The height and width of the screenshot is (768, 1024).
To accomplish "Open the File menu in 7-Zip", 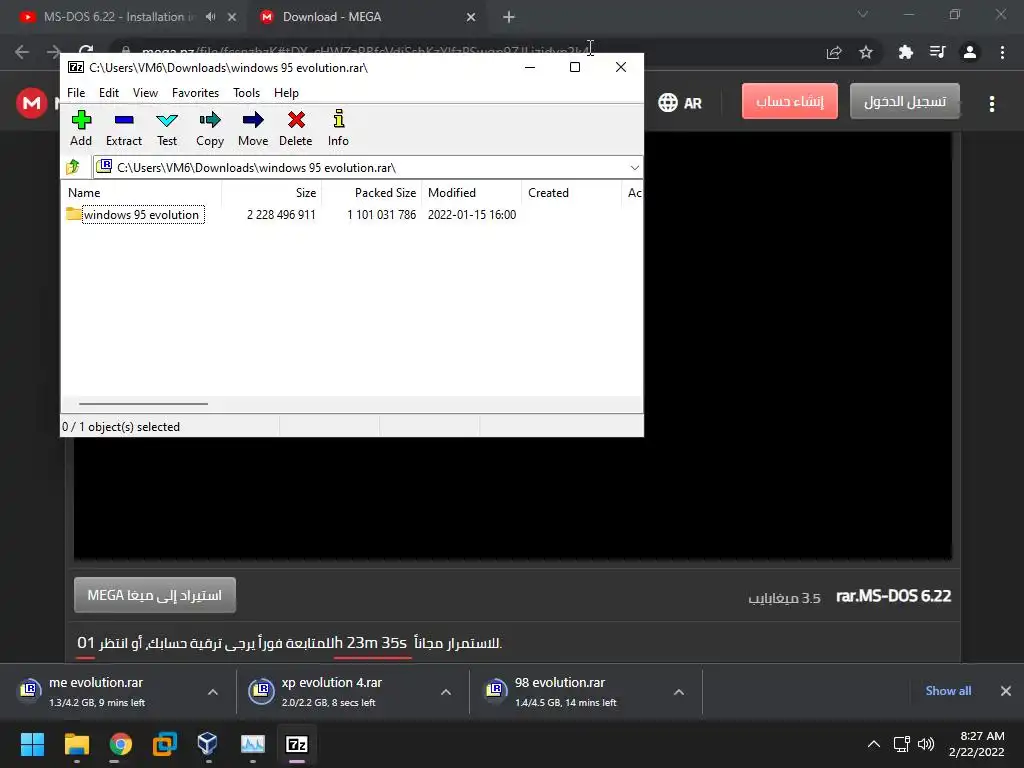I will [x=76, y=93].
